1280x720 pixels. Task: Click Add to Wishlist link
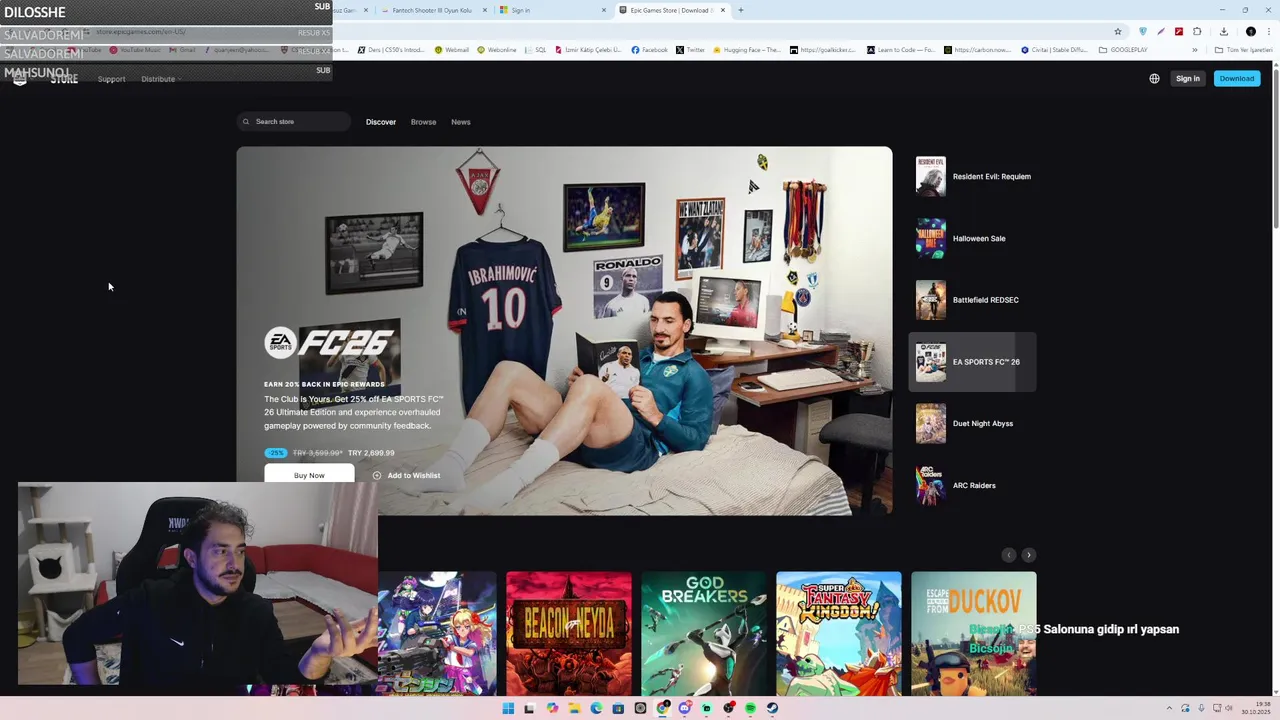coord(406,475)
